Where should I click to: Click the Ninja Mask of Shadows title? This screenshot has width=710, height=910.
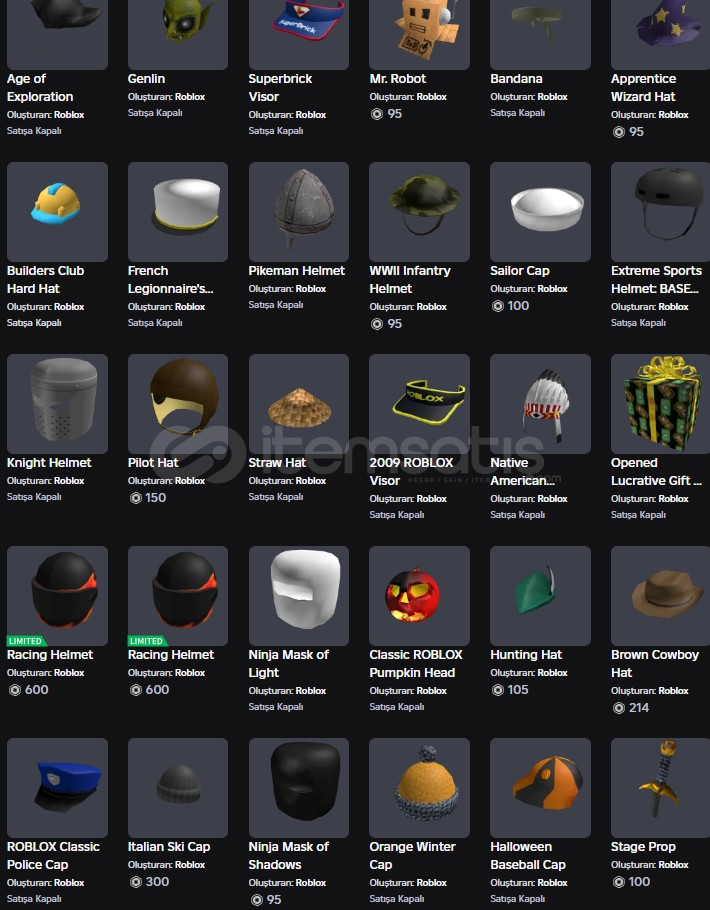click(x=289, y=855)
